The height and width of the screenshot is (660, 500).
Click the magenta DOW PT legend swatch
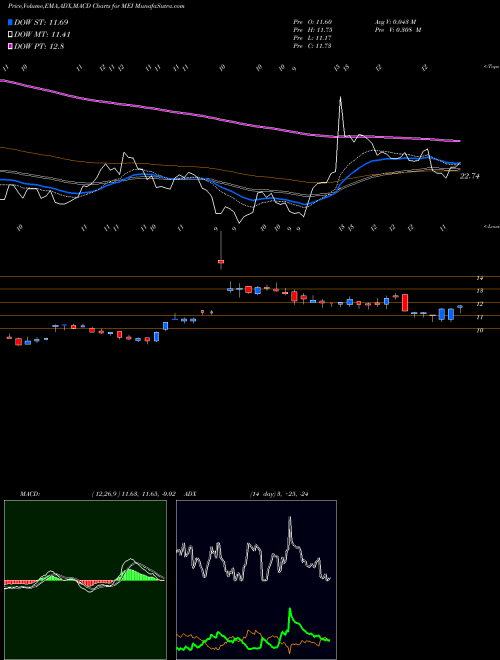[11, 47]
